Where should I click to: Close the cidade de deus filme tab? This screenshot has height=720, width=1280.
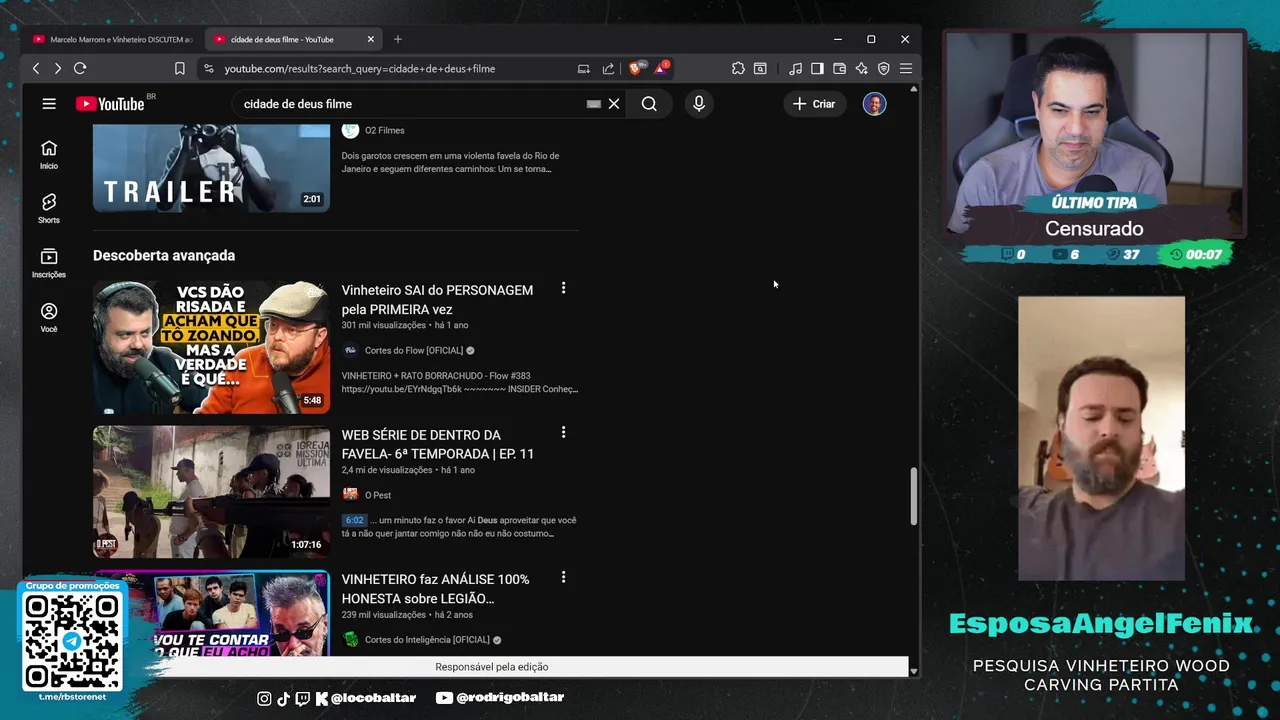(371, 39)
